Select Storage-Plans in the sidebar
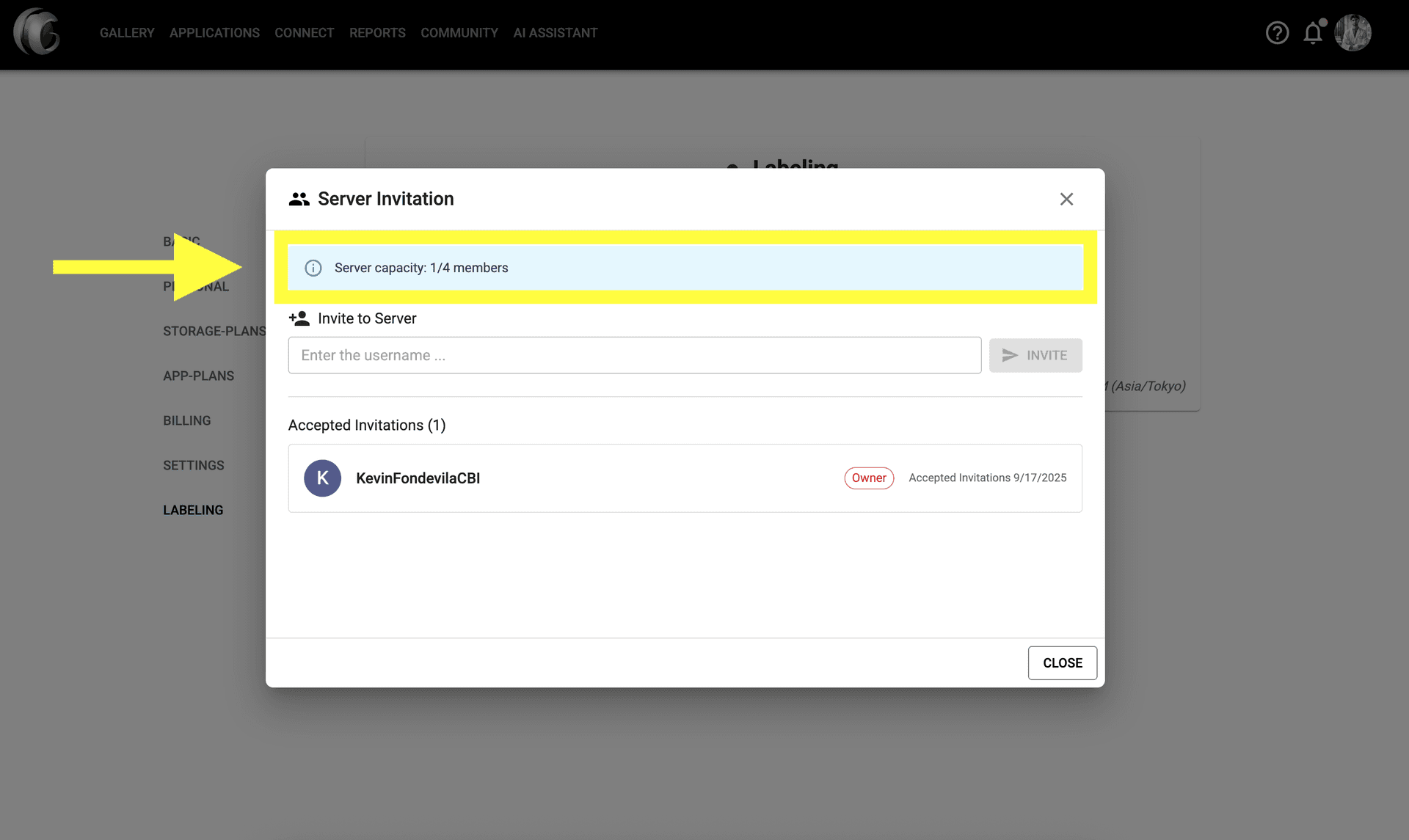 (214, 331)
